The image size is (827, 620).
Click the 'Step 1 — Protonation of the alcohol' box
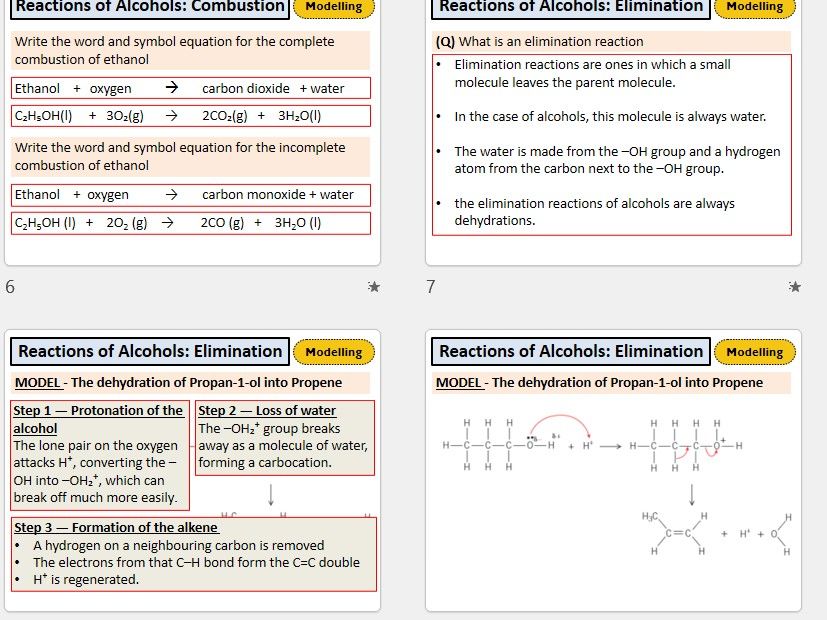[100, 455]
